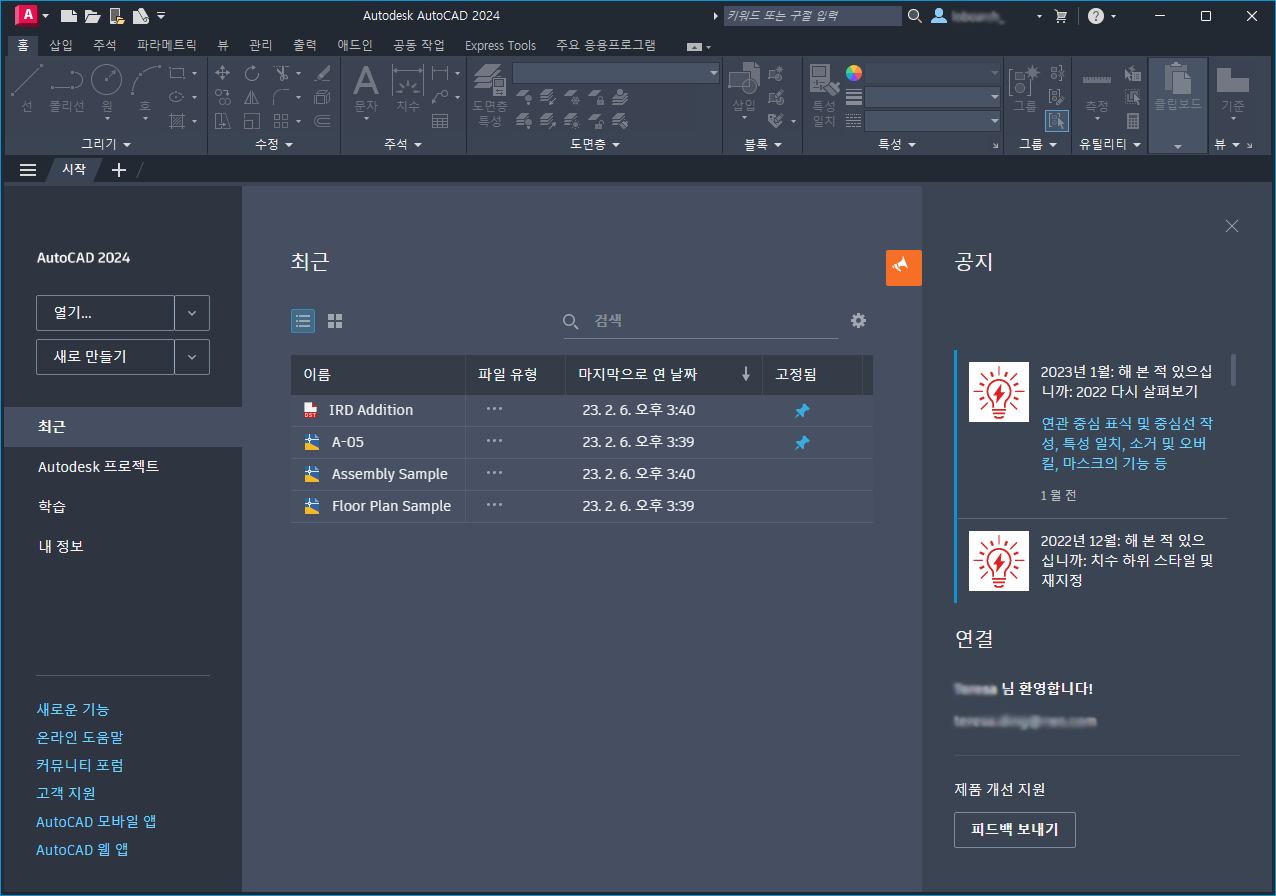Select the Dimension (치수) tool
1276x896 pixels.
pyautogui.click(x=407, y=88)
